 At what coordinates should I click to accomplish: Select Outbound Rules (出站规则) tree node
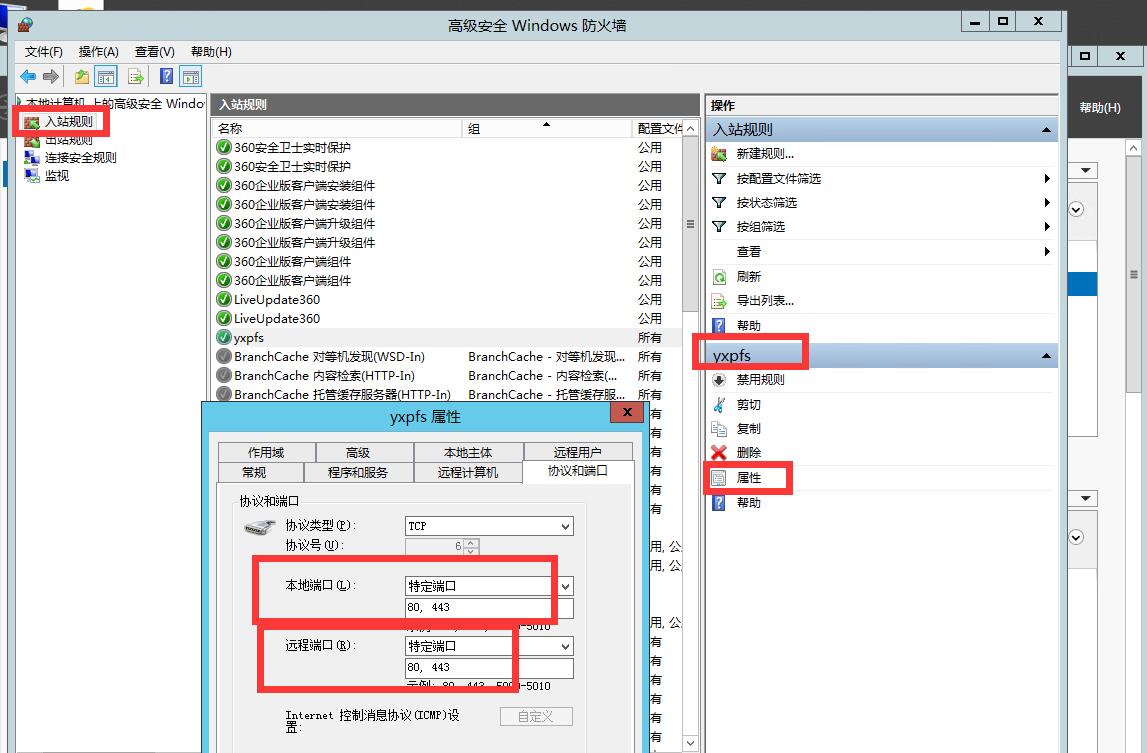pyautogui.click(x=68, y=140)
